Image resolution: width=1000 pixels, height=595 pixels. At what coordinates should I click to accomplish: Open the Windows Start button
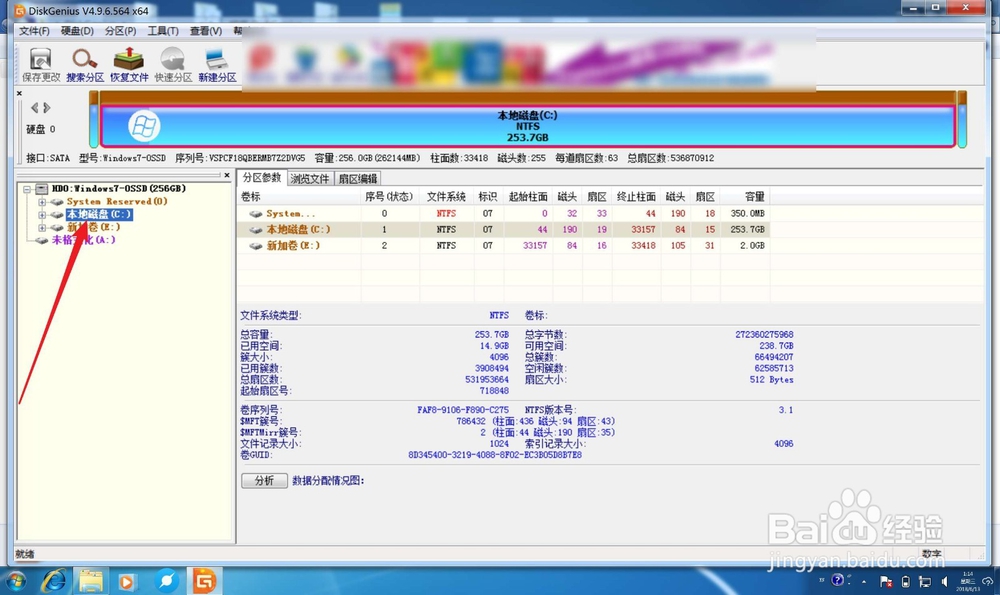pyautogui.click(x=14, y=581)
